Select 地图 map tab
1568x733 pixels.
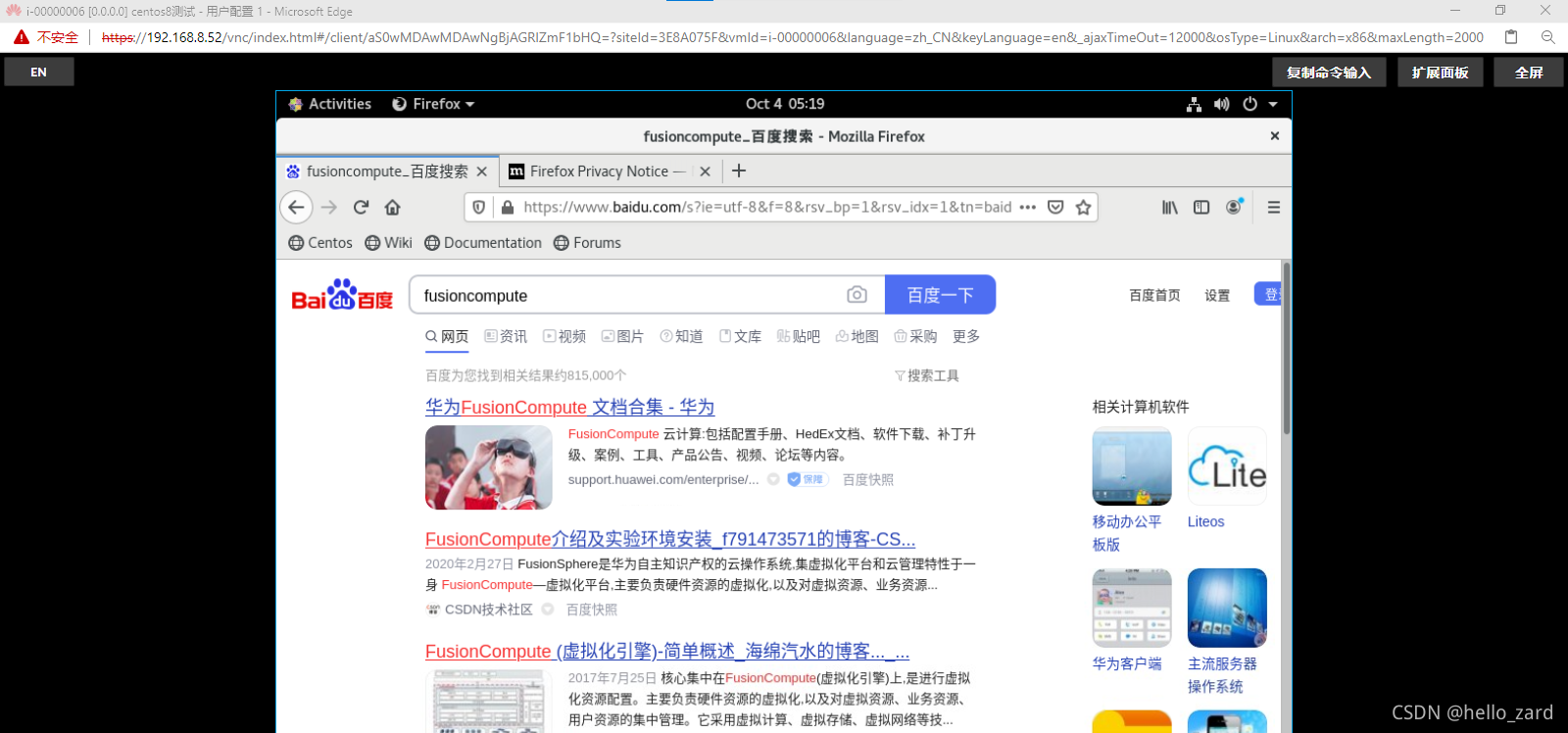pos(857,336)
